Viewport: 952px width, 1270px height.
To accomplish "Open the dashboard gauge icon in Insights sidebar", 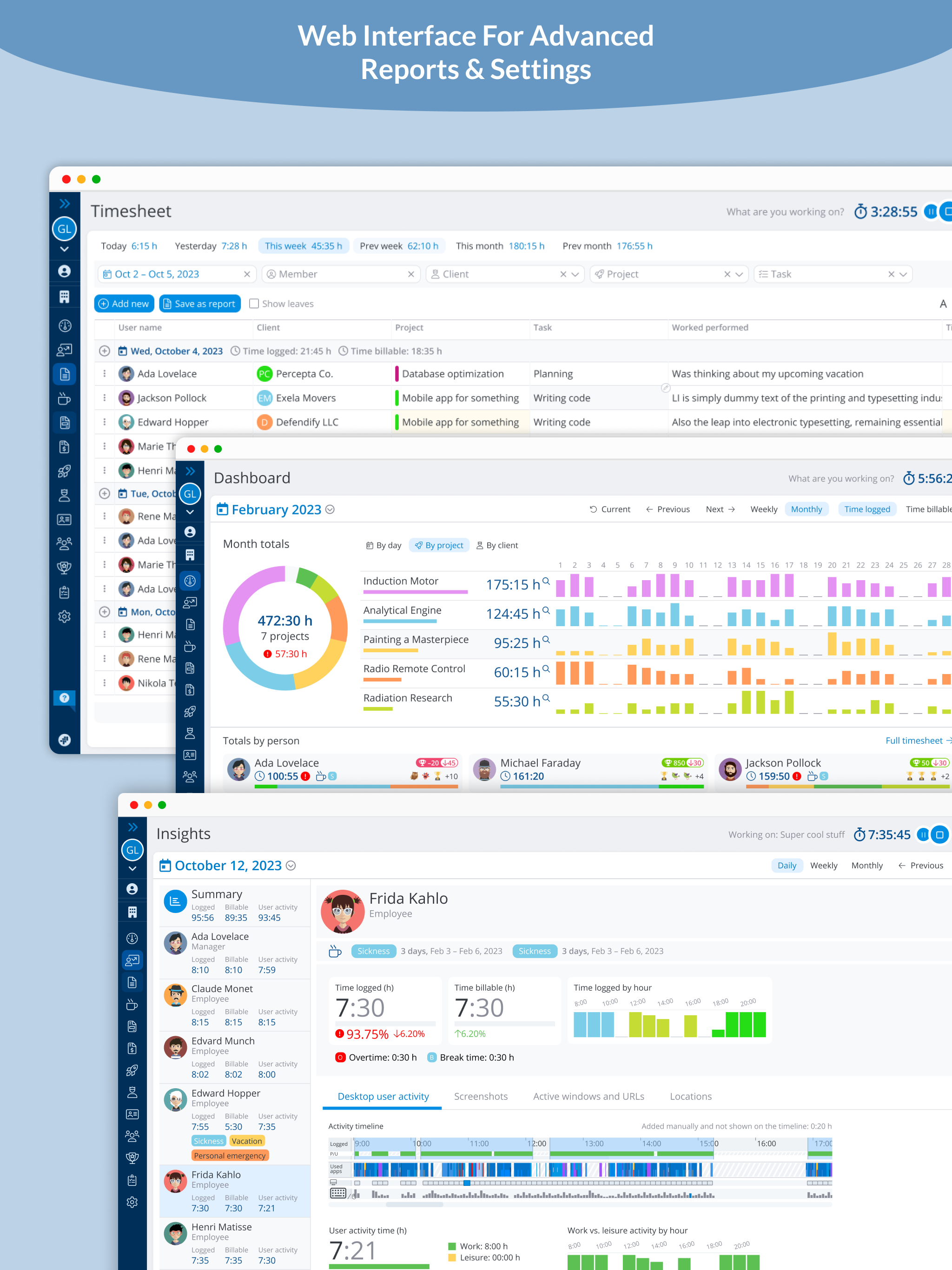I will [132, 938].
